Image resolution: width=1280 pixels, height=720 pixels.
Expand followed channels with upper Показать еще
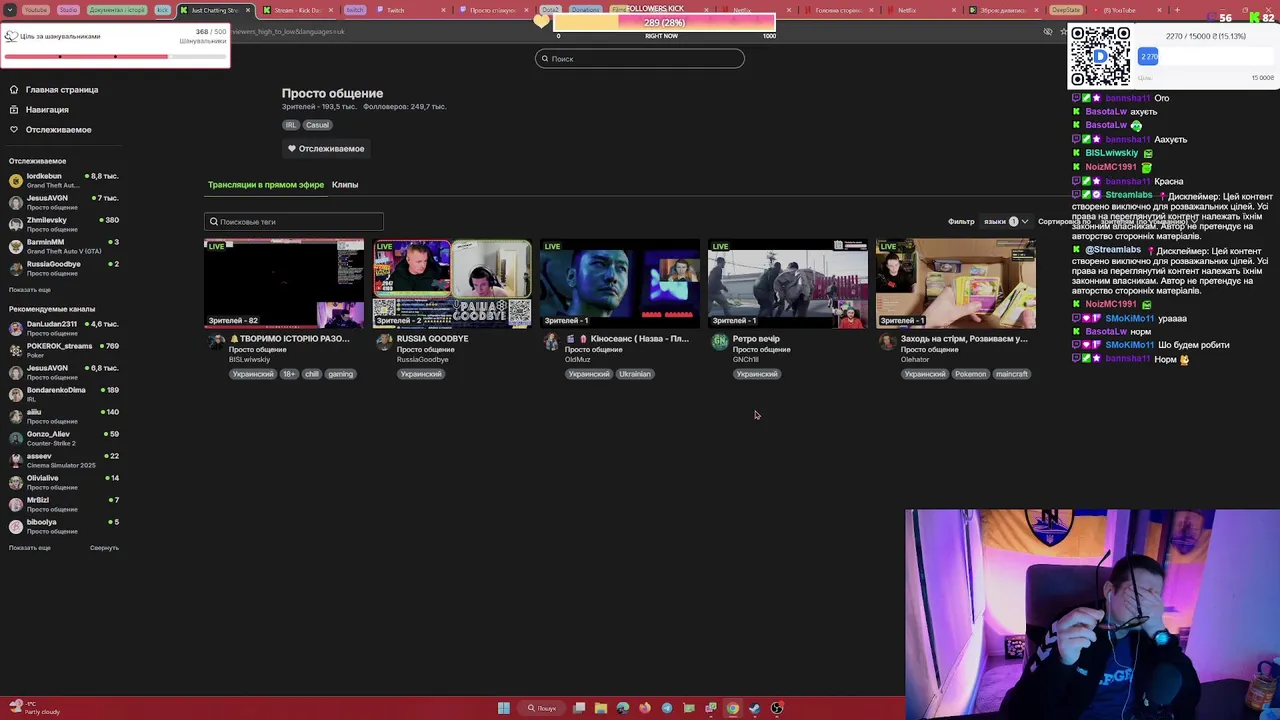pyautogui.click(x=30, y=290)
